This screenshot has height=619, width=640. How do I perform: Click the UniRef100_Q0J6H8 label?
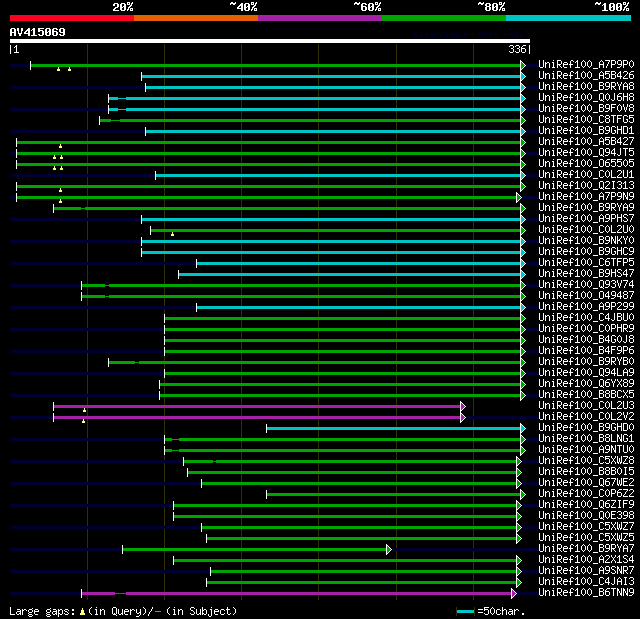(586, 98)
